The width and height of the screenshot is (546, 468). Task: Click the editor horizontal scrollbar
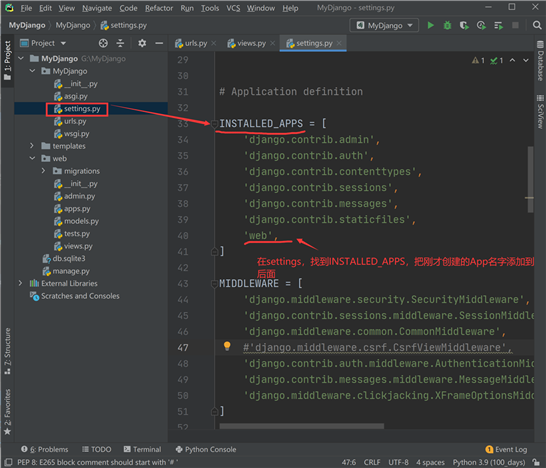302,426
